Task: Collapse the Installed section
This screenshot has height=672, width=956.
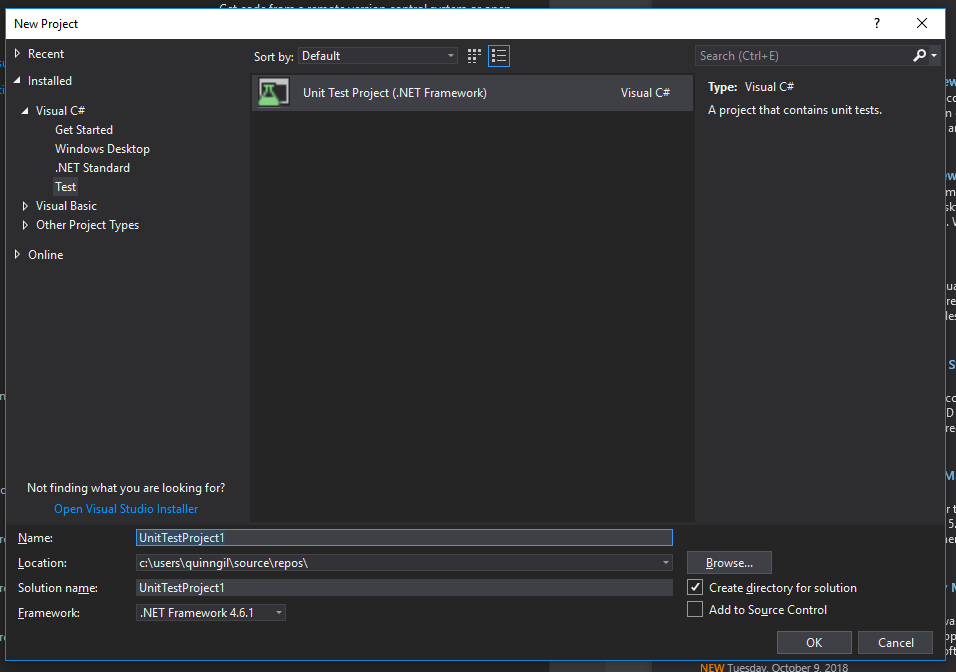Action: tap(16, 80)
